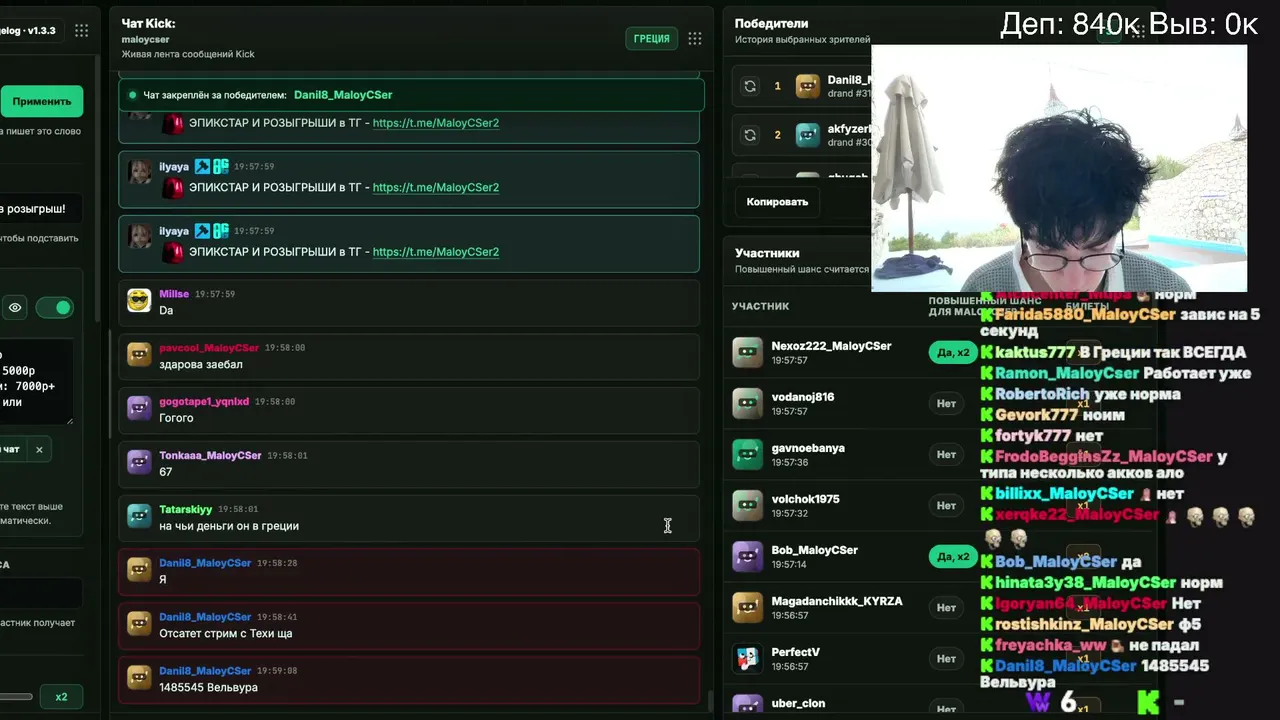The image size is (1280, 720).
Task: Click the first winner's gold avatar
Action: [x=808, y=86]
